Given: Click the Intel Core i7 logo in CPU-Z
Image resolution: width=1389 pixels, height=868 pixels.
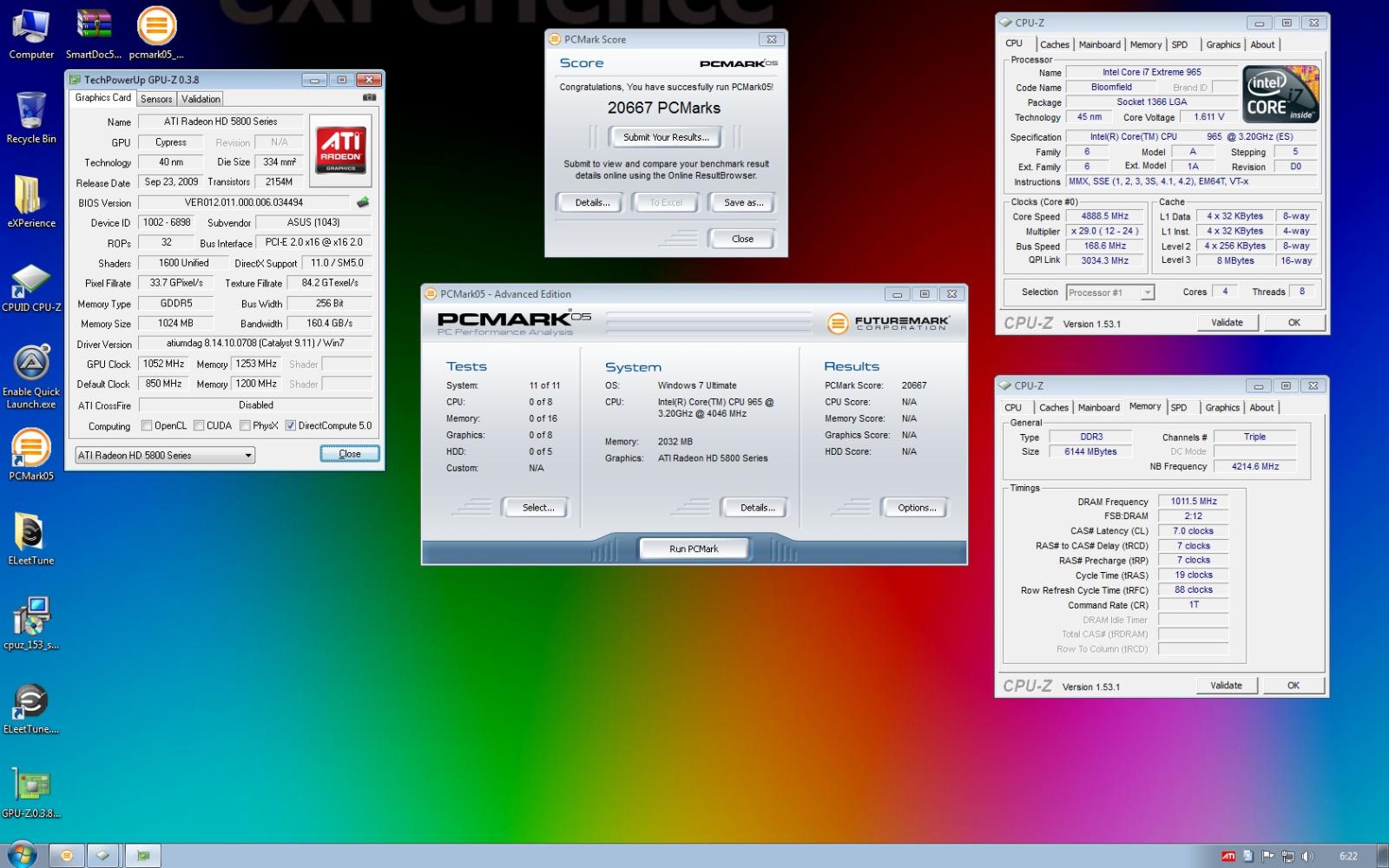Looking at the screenshot, I should 1280,94.
